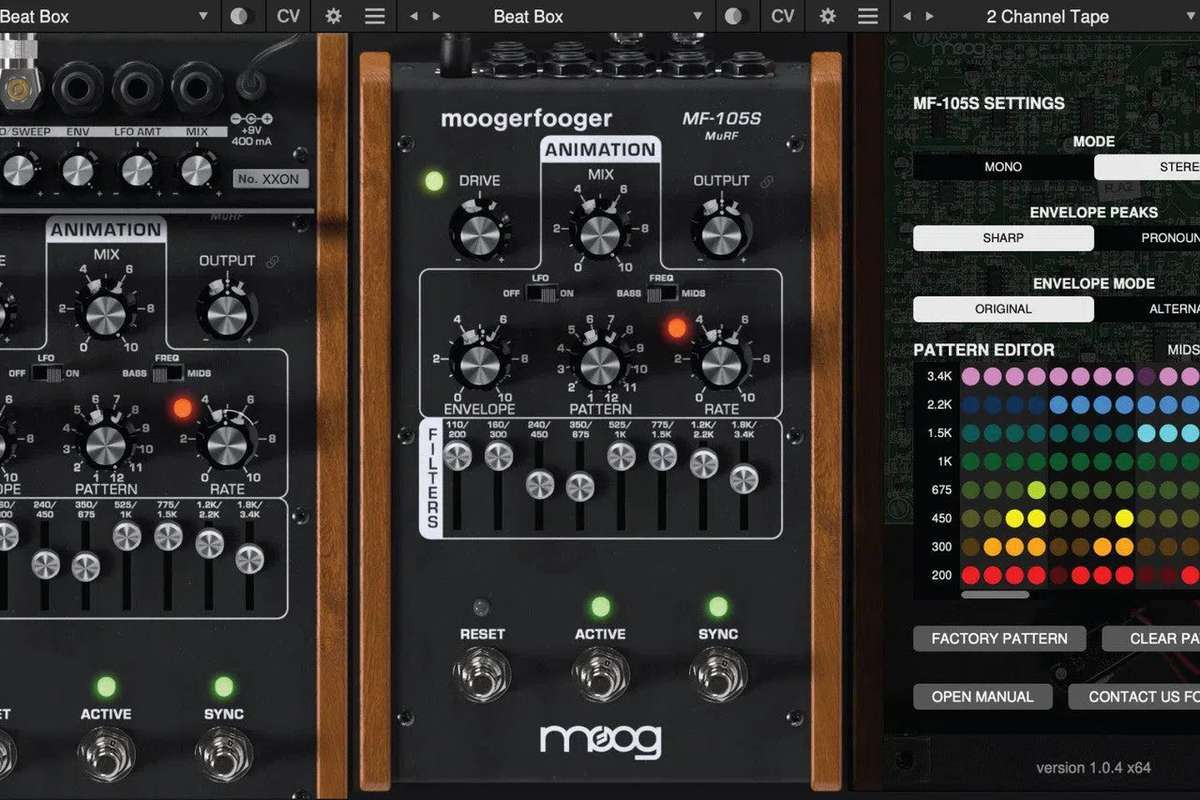The width and height of the screenshot is (1200, 800).
Task: Click the CV button in the middle header
Action: (x=783, y=16)
